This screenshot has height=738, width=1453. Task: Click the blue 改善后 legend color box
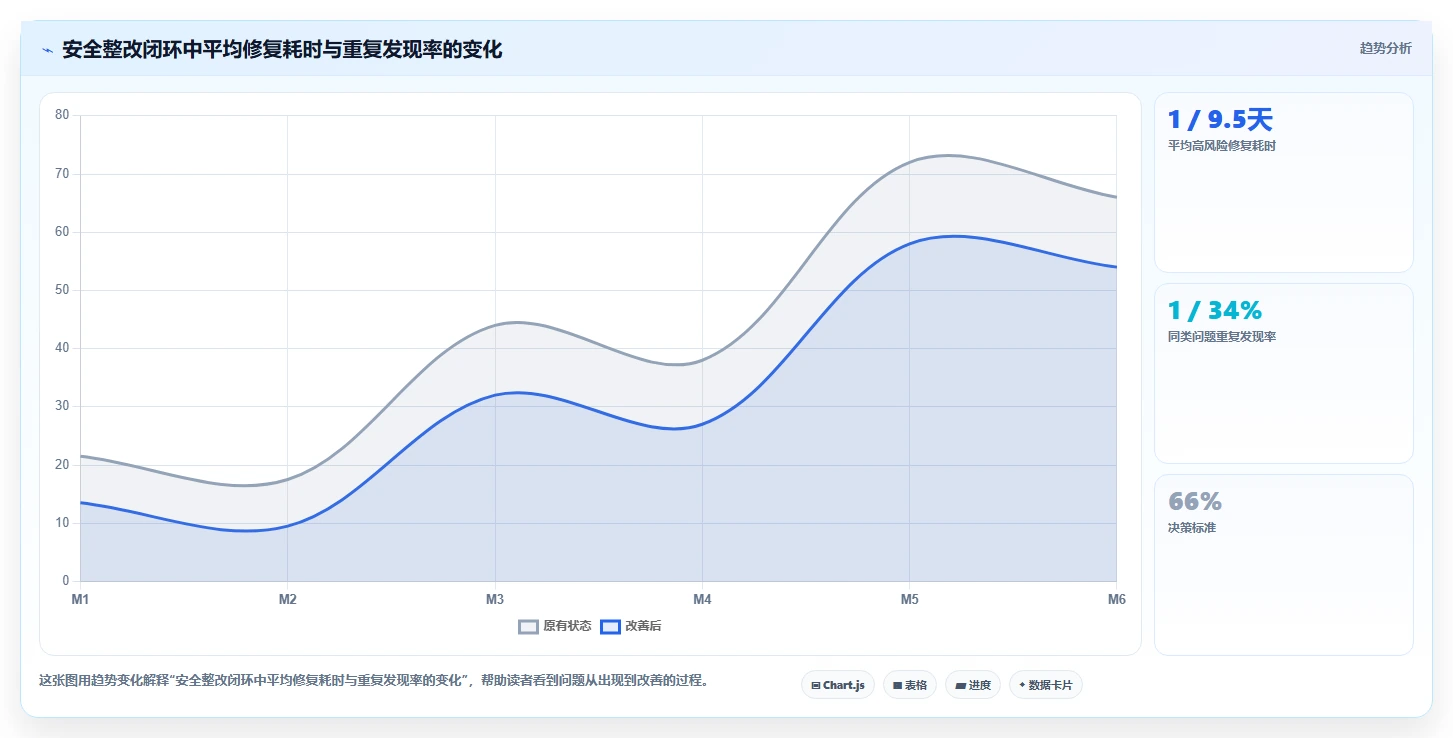611,627
